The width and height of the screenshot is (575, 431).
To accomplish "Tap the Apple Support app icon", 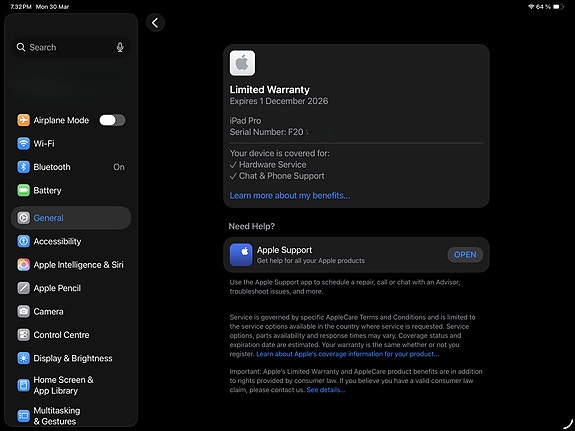I will coord(241,255).
